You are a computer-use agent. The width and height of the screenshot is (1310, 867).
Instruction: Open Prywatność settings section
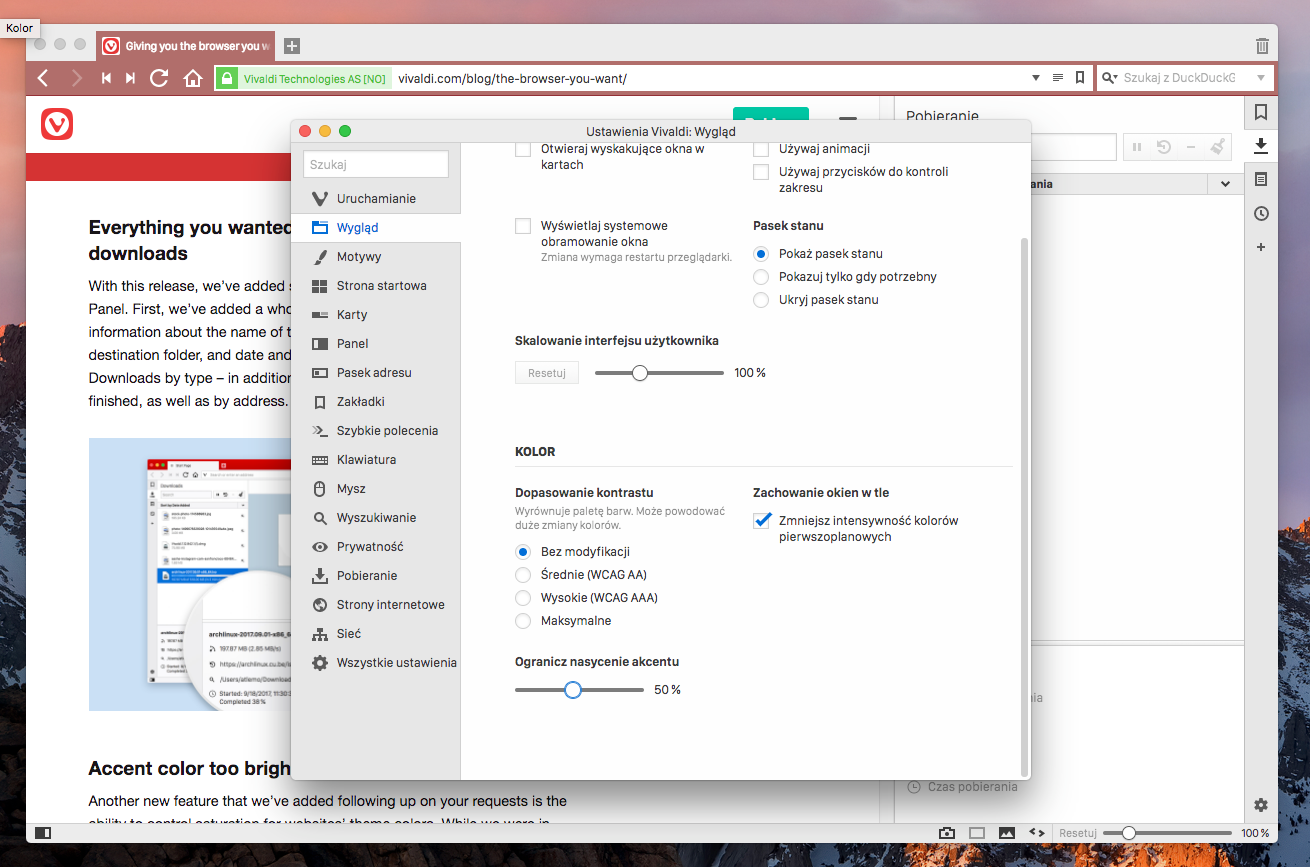376,547
